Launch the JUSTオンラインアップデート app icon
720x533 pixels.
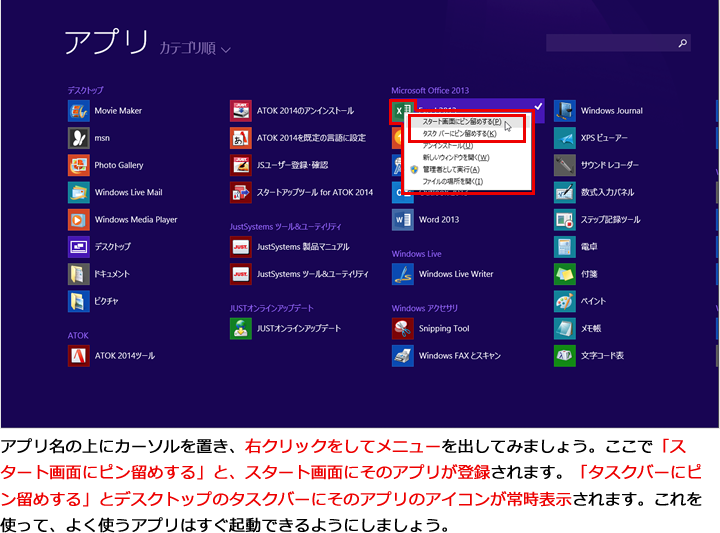(241, 328)
